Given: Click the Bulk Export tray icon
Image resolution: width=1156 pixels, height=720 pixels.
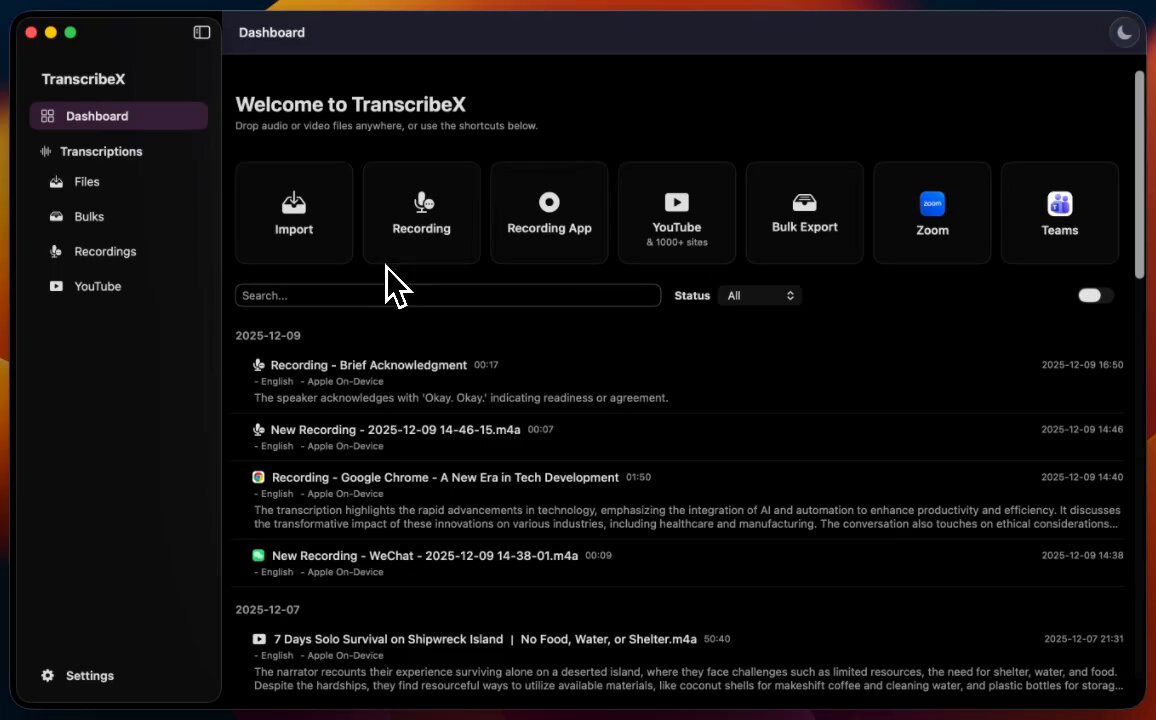Looking at the screenshot, I should [804, 203].
